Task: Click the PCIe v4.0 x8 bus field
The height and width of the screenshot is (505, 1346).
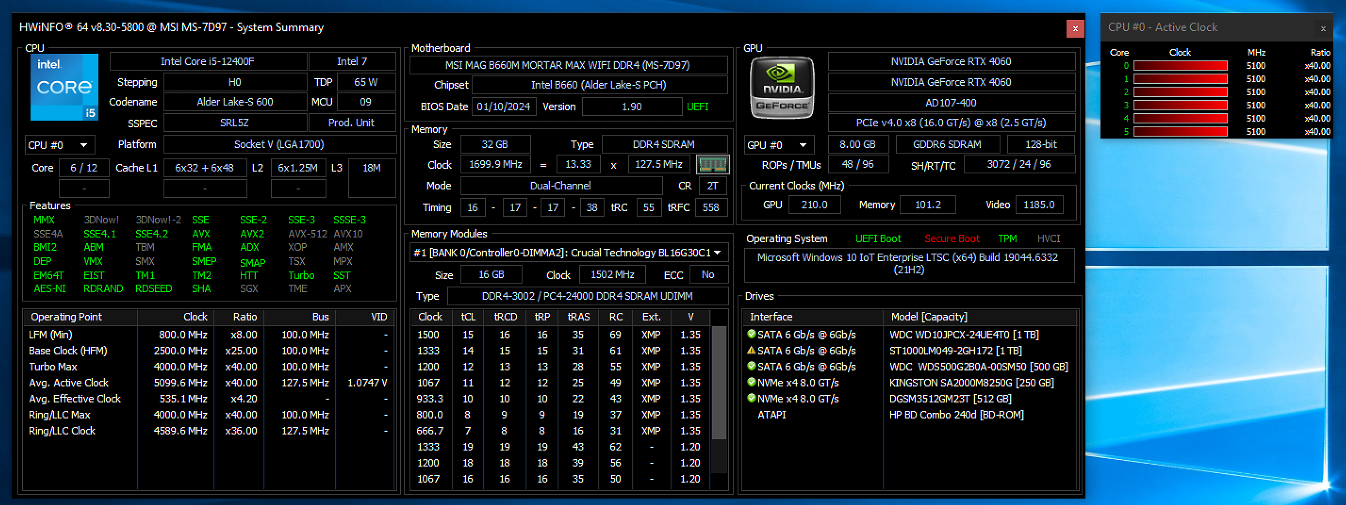Action: (952, 123)
